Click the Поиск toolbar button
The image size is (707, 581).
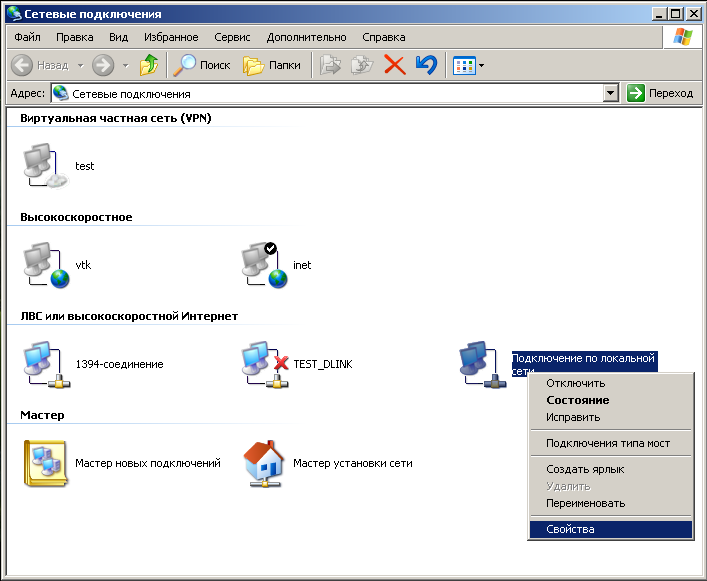pyautogui.click(x=202, y=65)
